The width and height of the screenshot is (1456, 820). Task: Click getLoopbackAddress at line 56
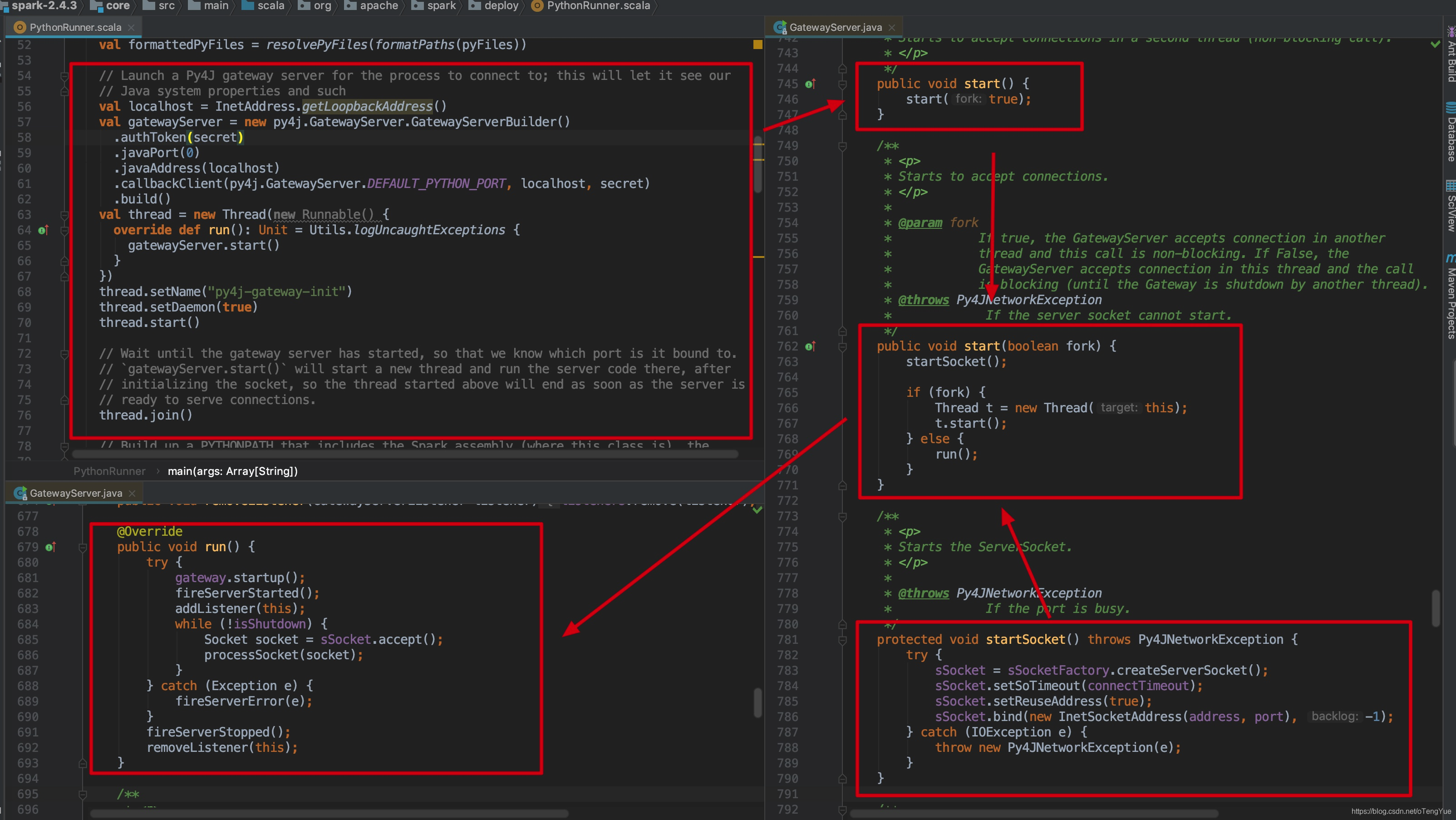pyautogui.click(x=367, y=106)
